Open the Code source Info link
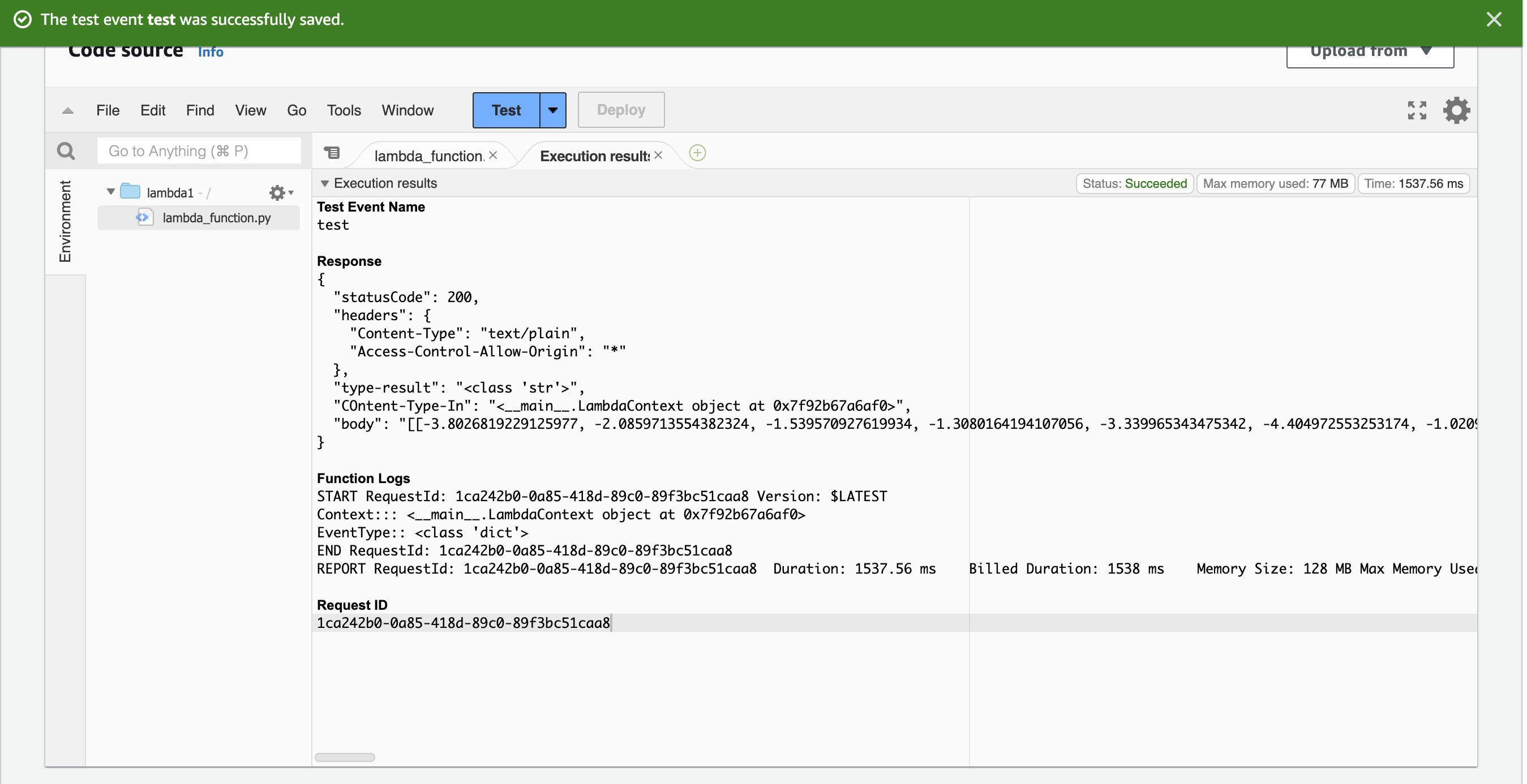1527x784 pixels. click(x=211, y=52)
